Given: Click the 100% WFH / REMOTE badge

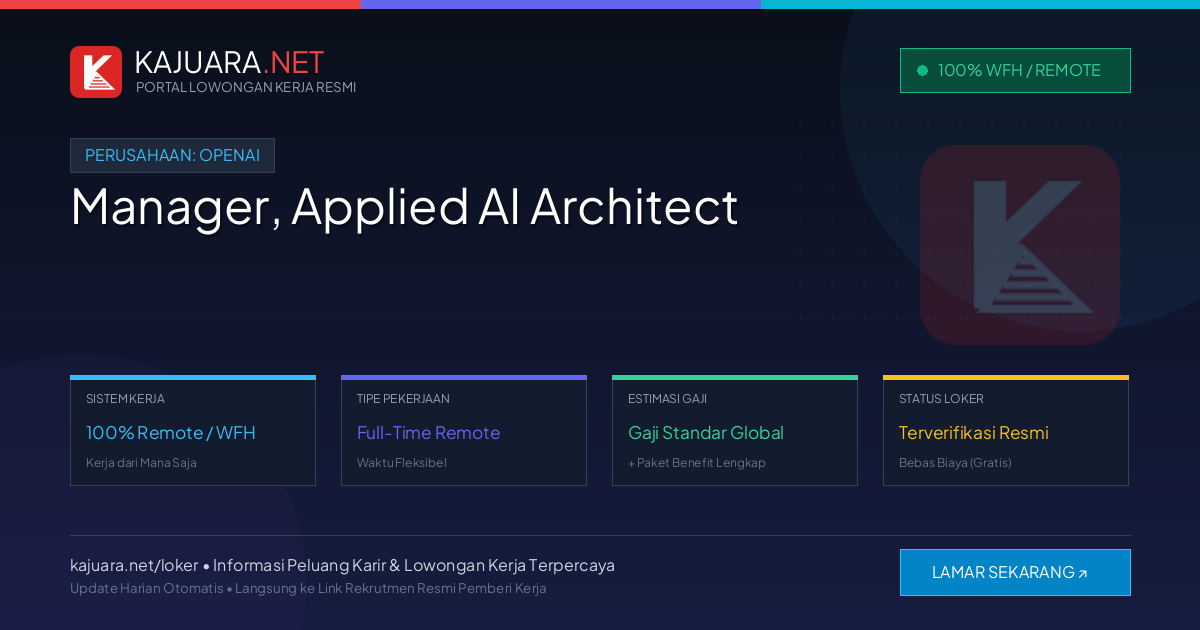Looking at the screenshot, I should pyautogui.click(x=1015, y=70).
